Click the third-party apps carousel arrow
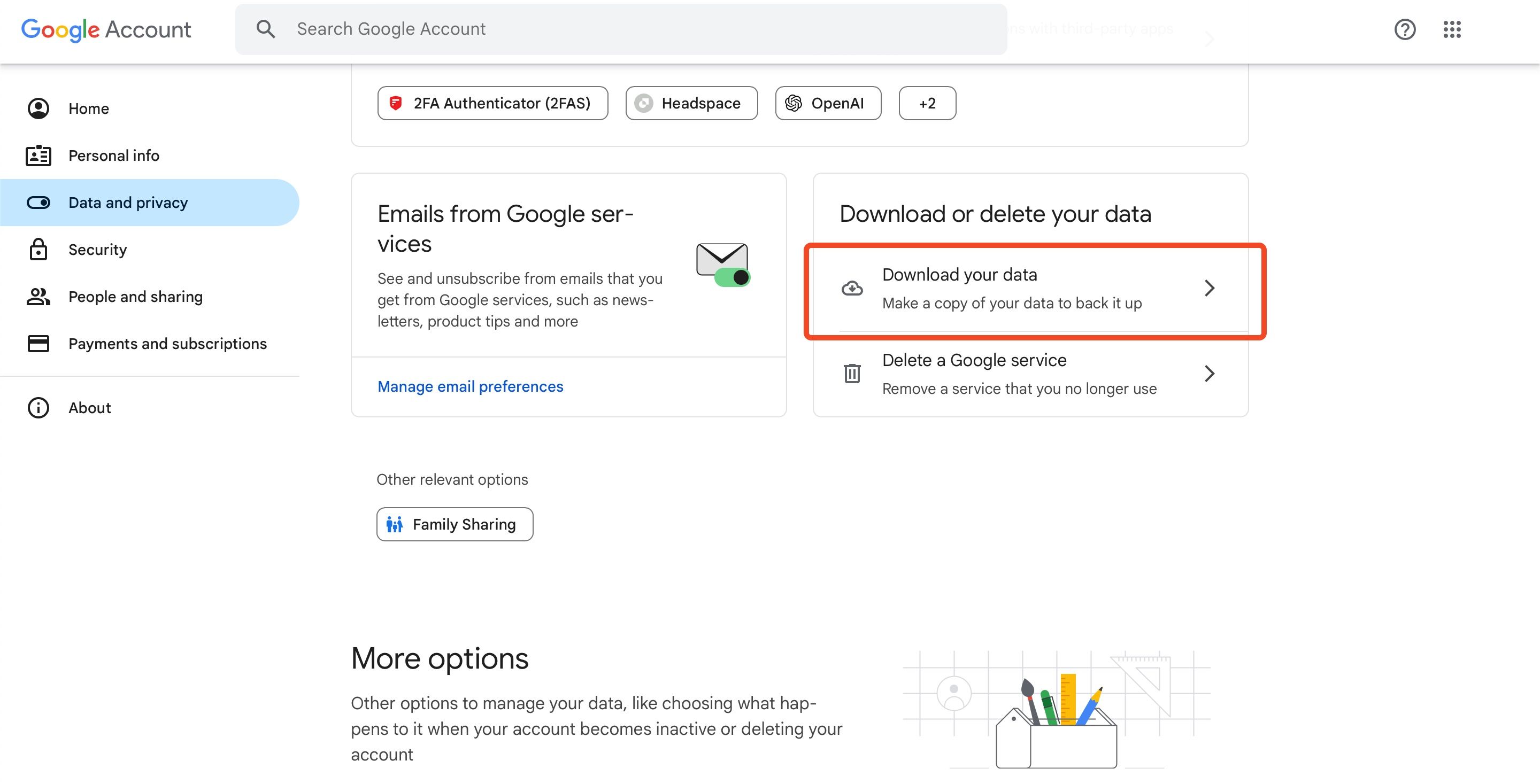The height and width of the screenshot is (784, 1540). point(1210,39)
